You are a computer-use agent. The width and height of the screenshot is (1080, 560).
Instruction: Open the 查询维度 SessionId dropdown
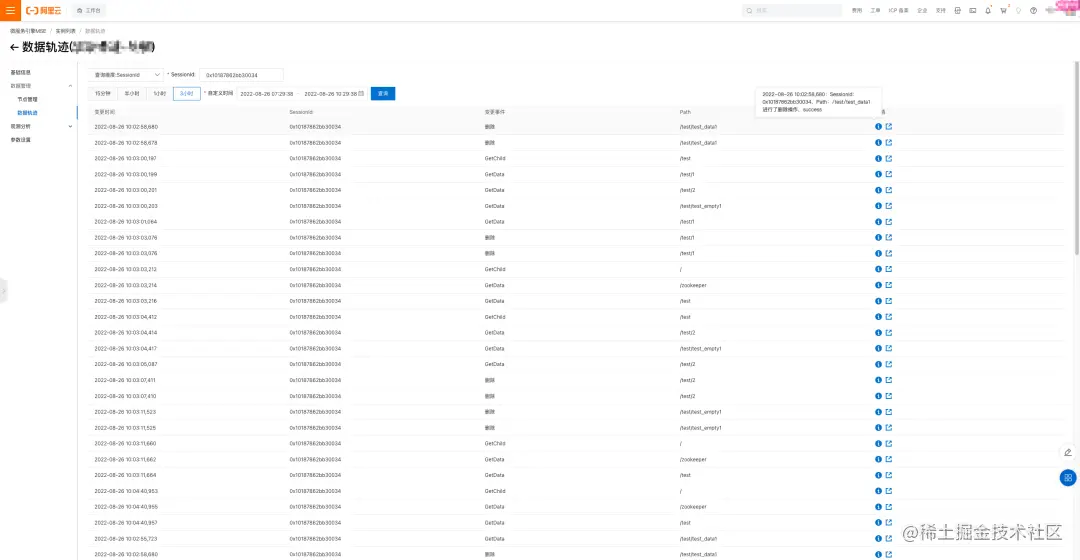tap(126, 74)
